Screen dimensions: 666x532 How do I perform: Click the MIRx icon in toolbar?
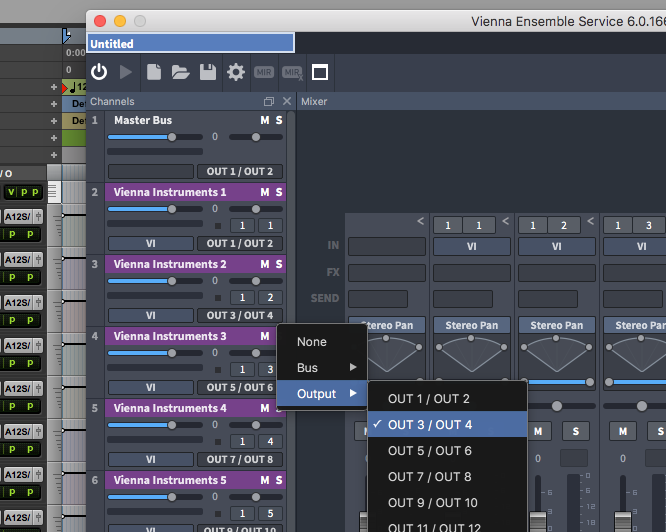[x=292, y=73]
